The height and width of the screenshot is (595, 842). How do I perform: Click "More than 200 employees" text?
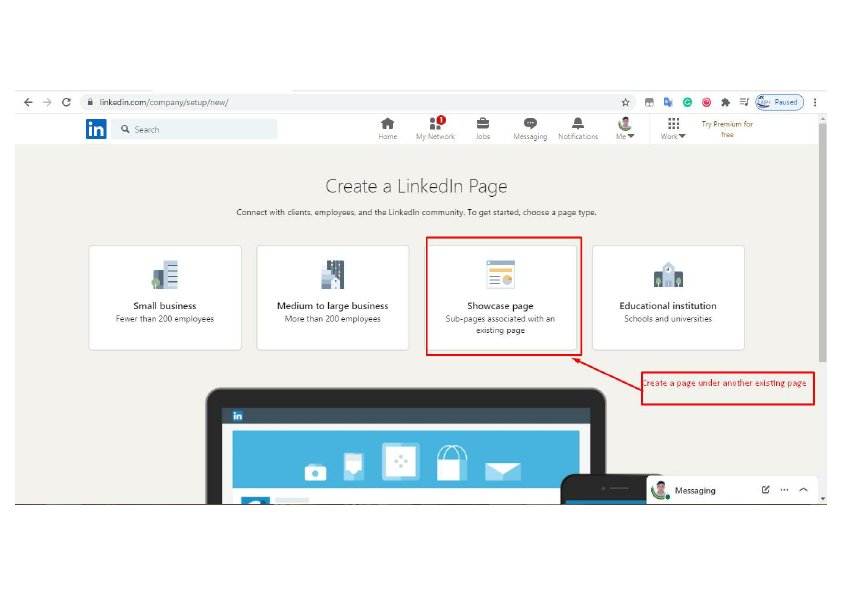332,319
